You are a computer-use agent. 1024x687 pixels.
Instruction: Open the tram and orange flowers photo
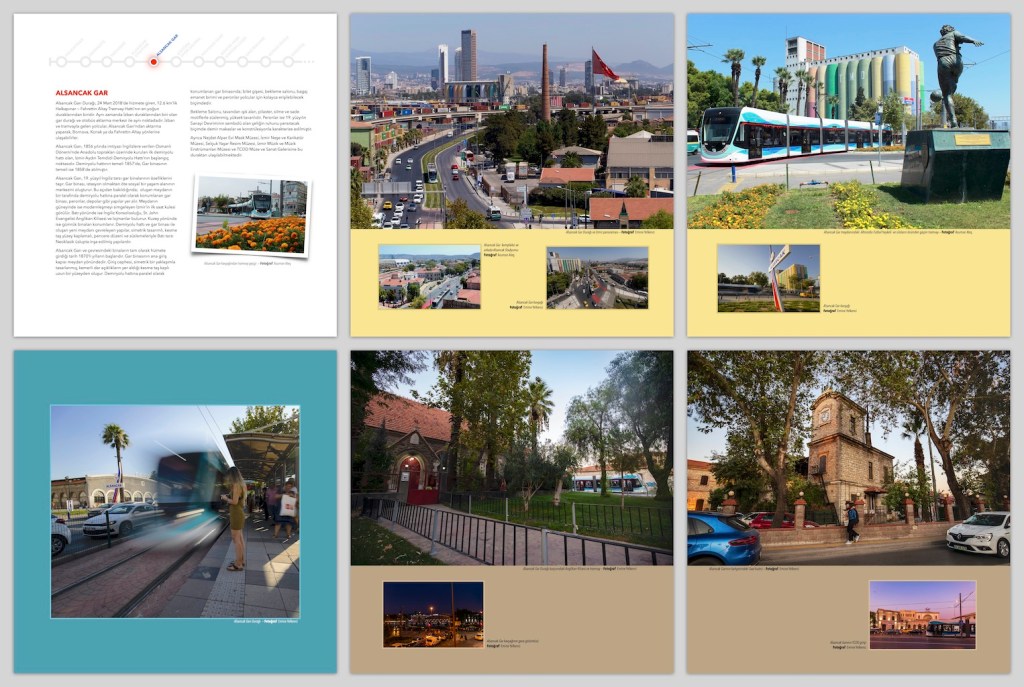[251, 215]
